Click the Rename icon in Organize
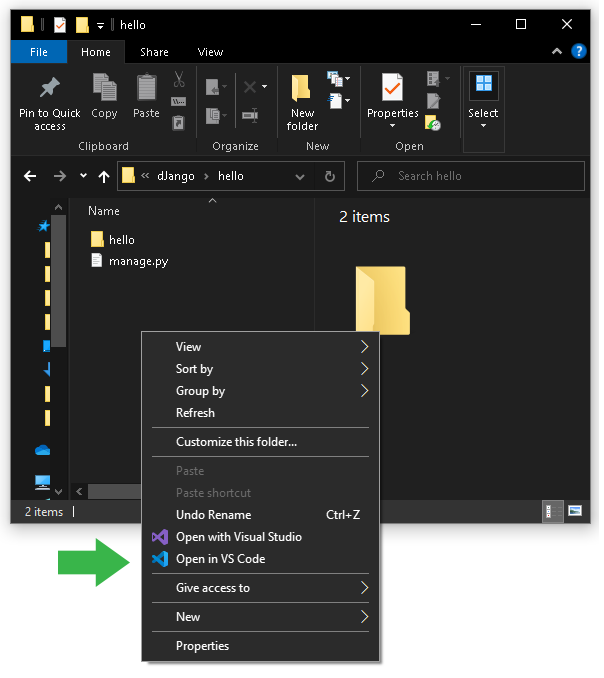 (x=251, y=116)
